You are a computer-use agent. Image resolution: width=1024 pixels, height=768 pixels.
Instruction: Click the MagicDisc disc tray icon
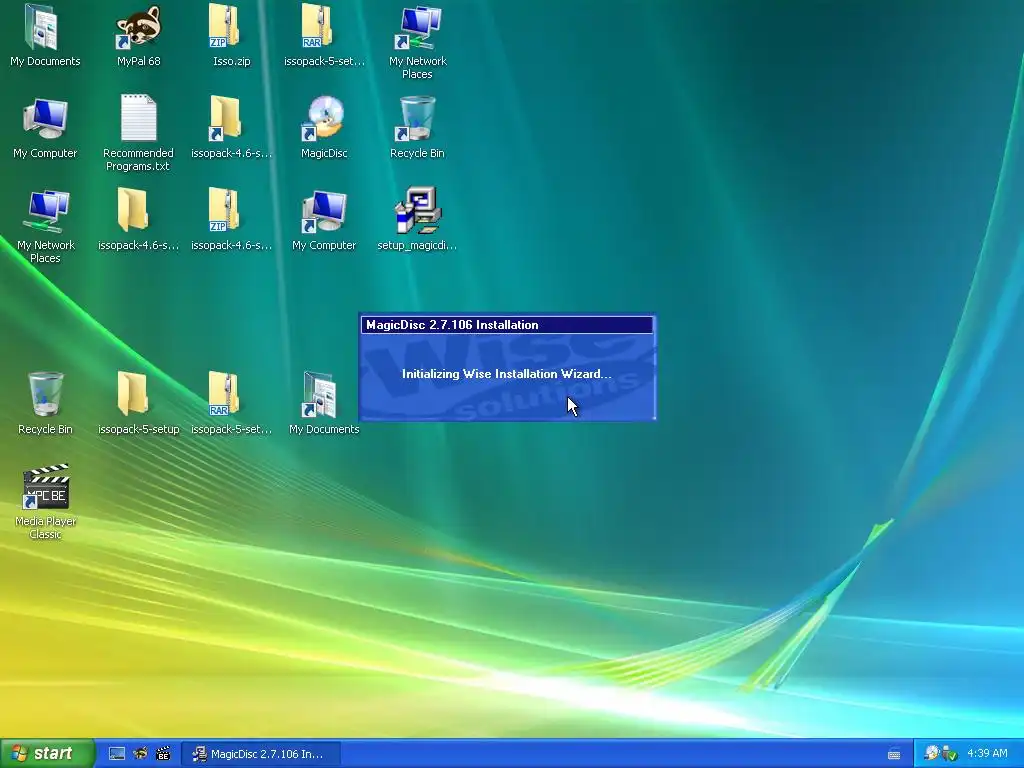(932, 754)
